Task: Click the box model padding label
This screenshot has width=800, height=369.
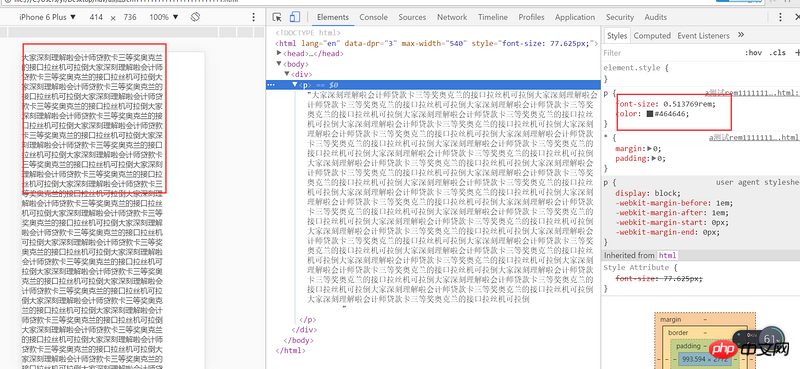Action: pos(689,346)
